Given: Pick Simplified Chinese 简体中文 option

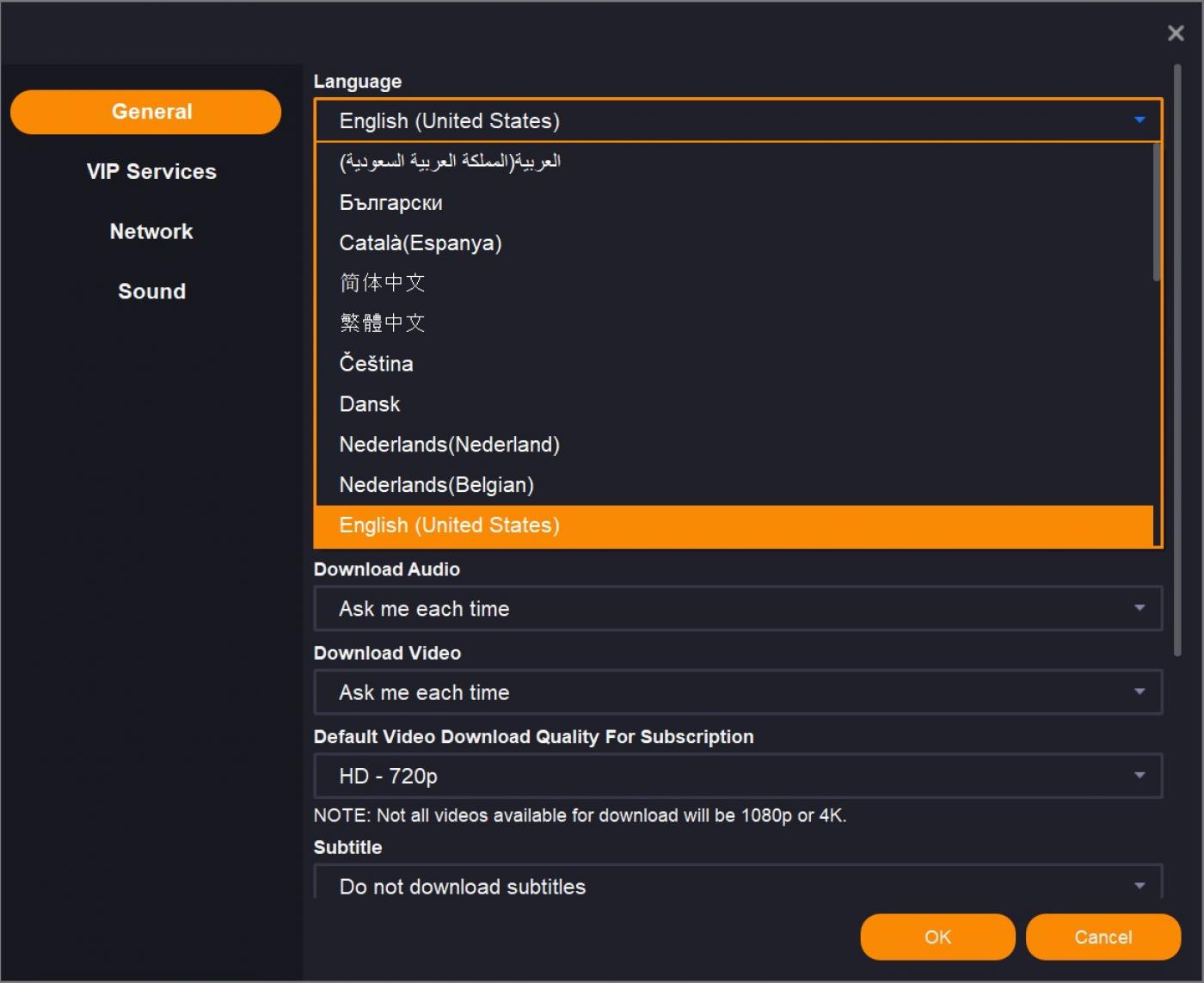Looking at the screenshot, I should click(x=383, y=283).
